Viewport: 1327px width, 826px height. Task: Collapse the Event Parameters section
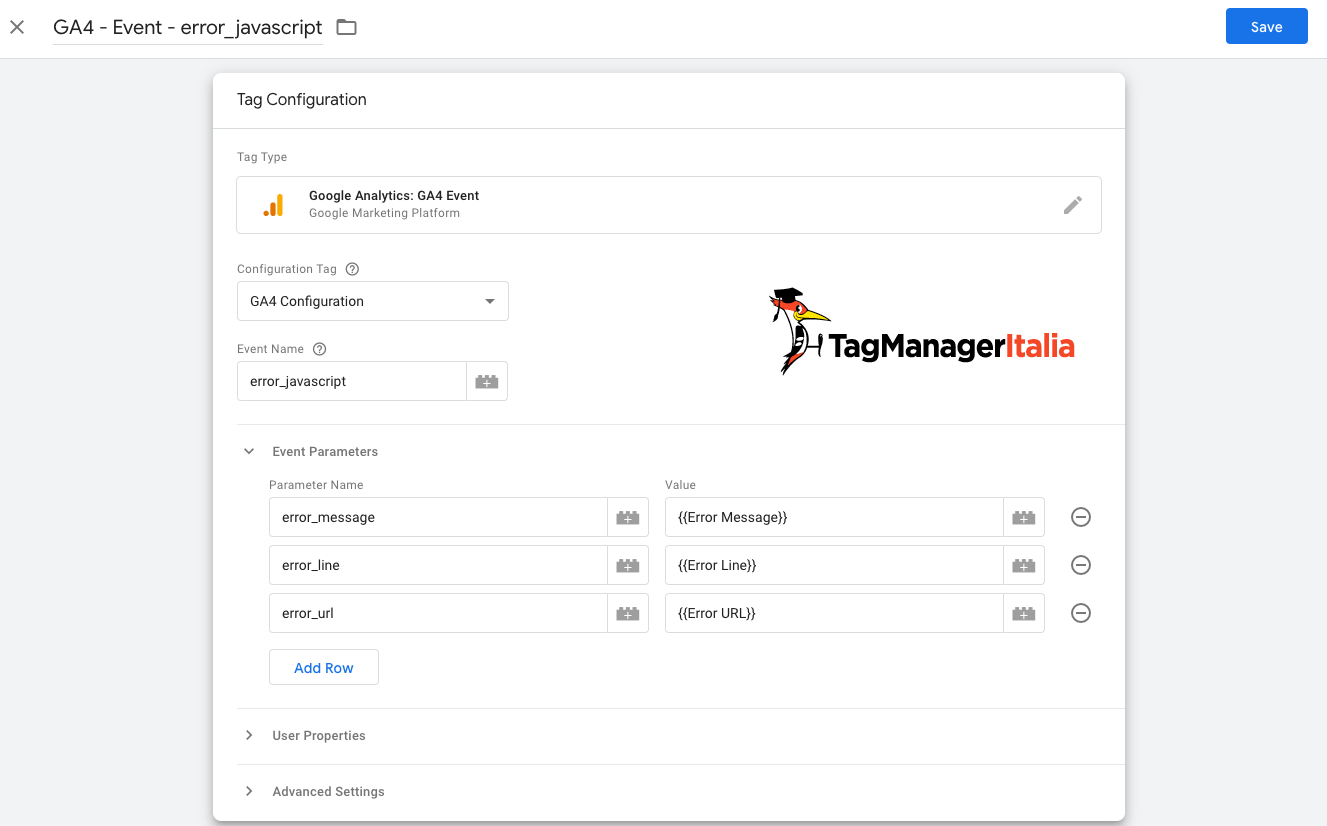pos(250,451)
